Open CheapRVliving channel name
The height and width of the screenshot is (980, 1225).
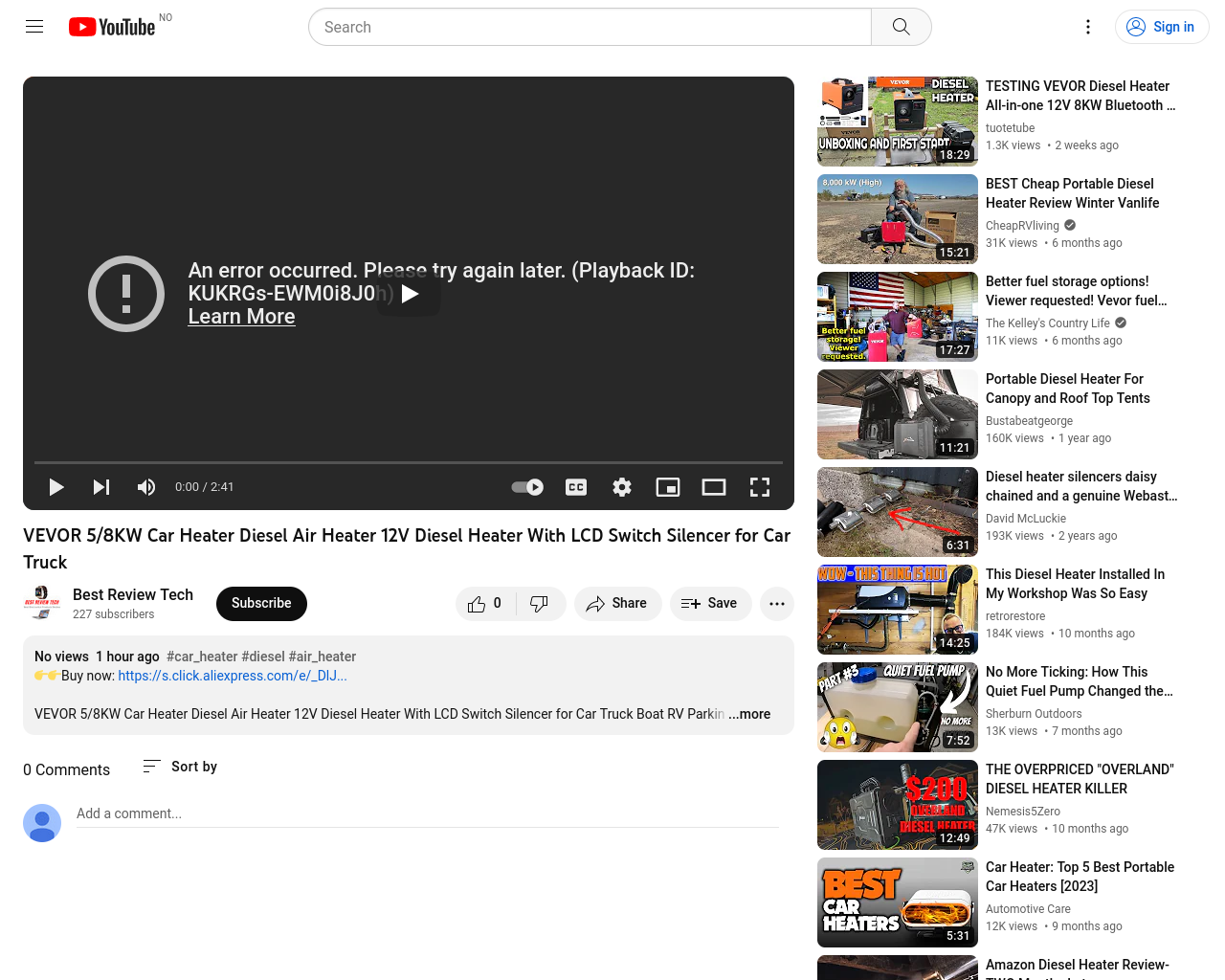pyautogui.click(x=1022, y=226)
